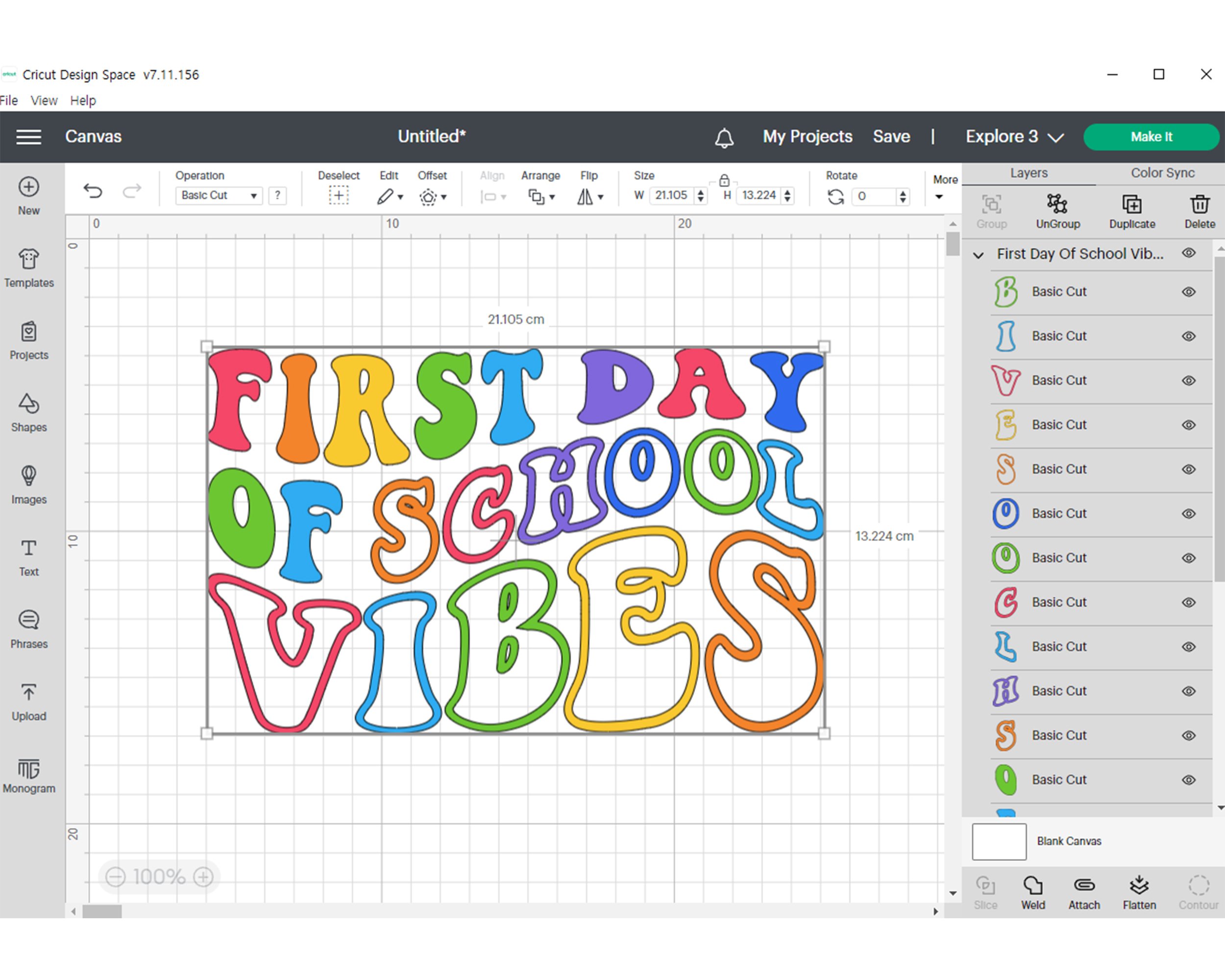Toggle visibility of green B layer
The width and height of the screenshot is (1225, 980).
1189,292
